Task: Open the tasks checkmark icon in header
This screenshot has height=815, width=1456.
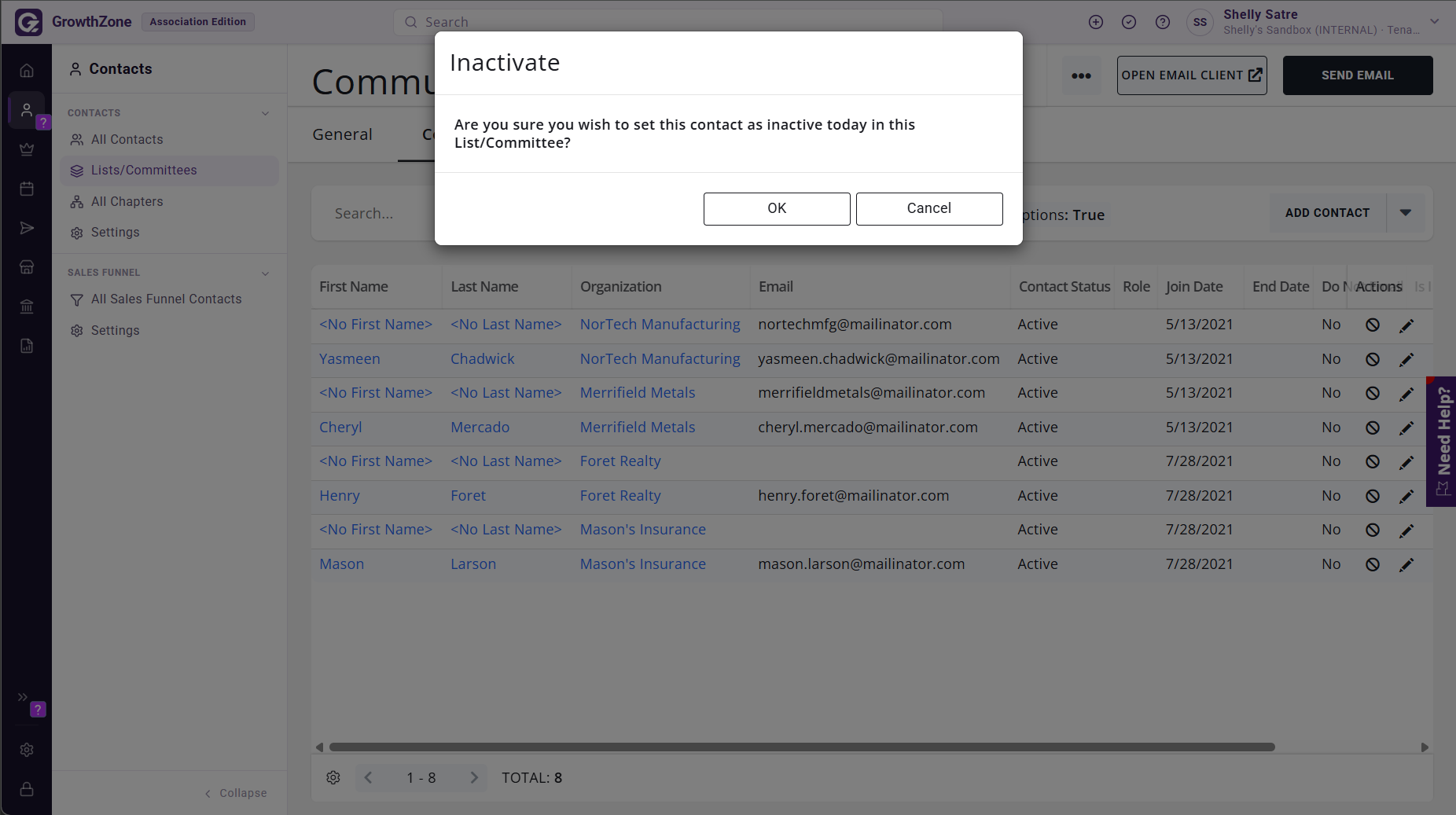Action: pos(1129,22)
